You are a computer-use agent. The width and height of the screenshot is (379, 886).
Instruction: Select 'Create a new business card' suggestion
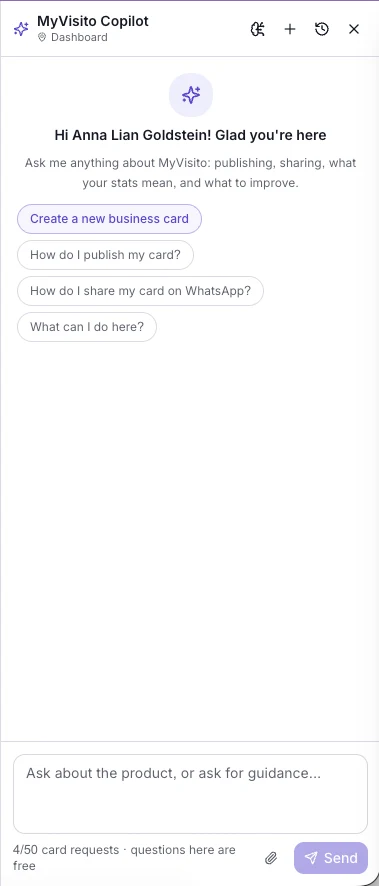click(110, 219)
